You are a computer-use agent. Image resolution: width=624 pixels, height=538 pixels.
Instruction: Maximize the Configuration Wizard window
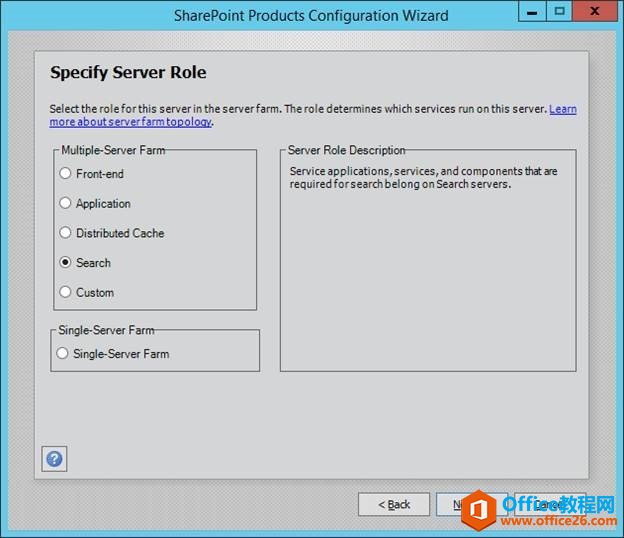coord(559,11)
